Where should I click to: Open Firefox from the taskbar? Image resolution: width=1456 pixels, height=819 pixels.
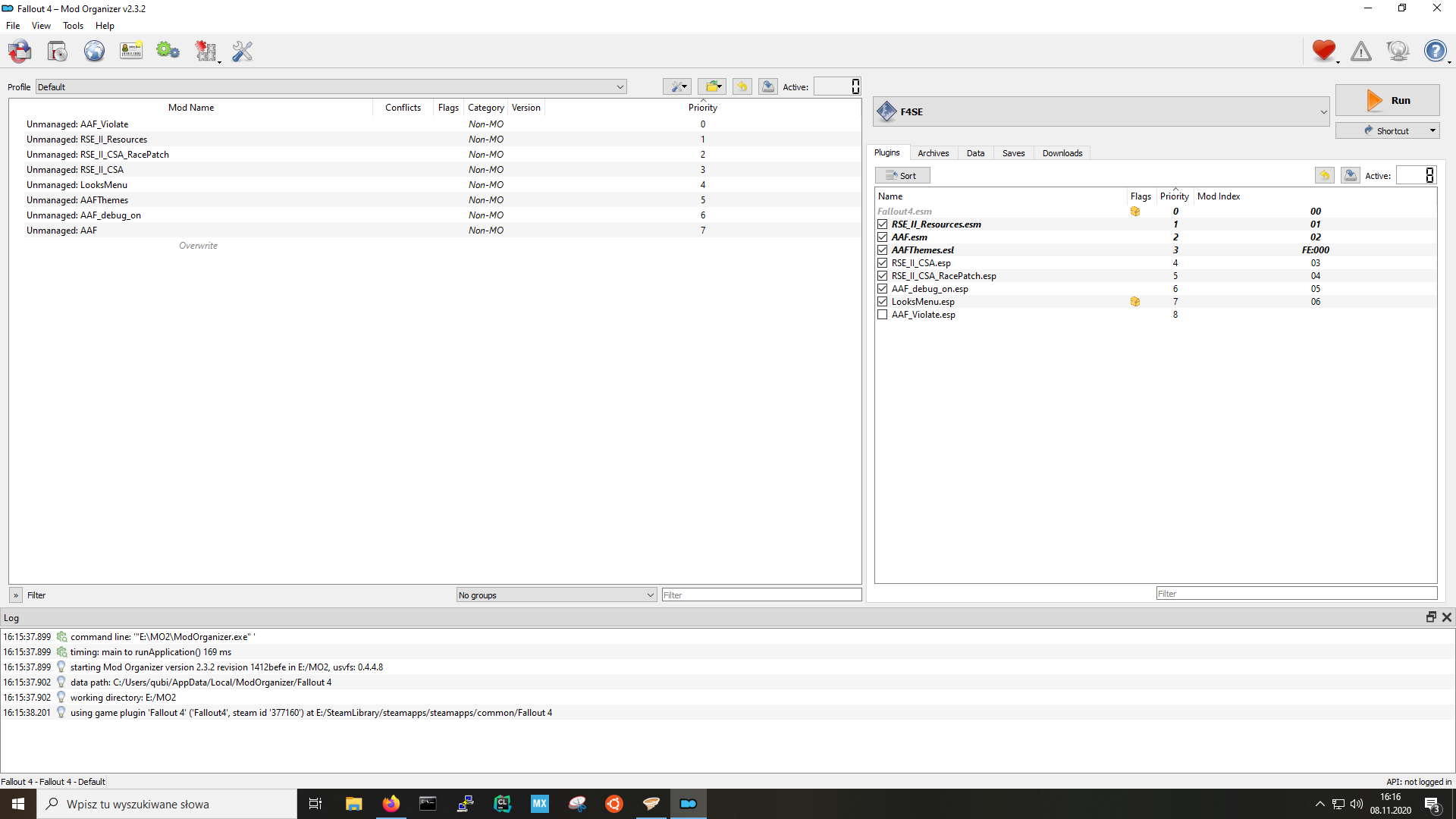391,804
